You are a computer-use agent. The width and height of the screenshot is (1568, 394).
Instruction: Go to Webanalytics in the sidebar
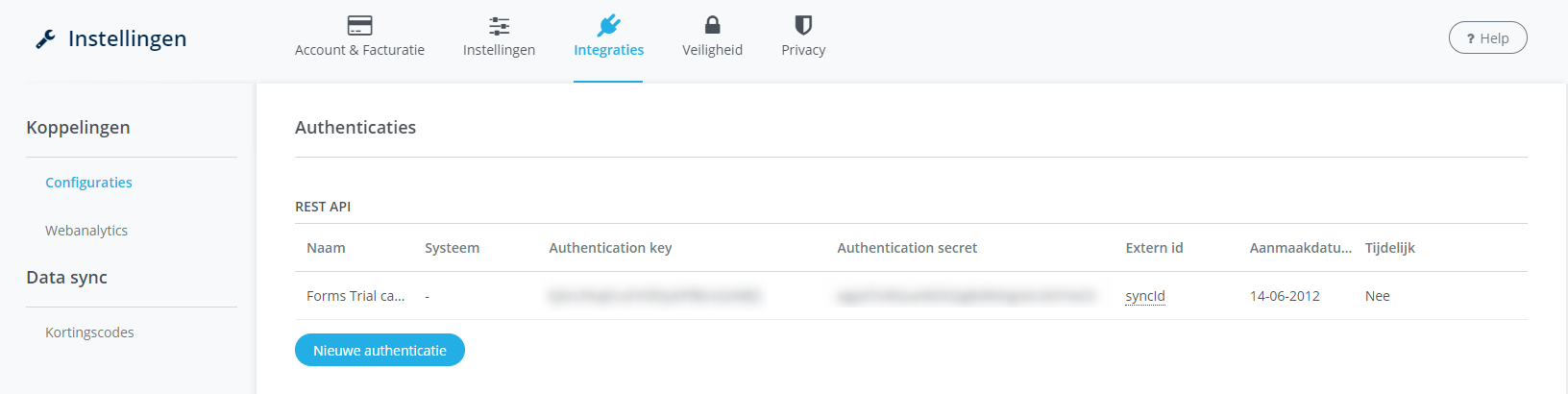tap(86, 231)
